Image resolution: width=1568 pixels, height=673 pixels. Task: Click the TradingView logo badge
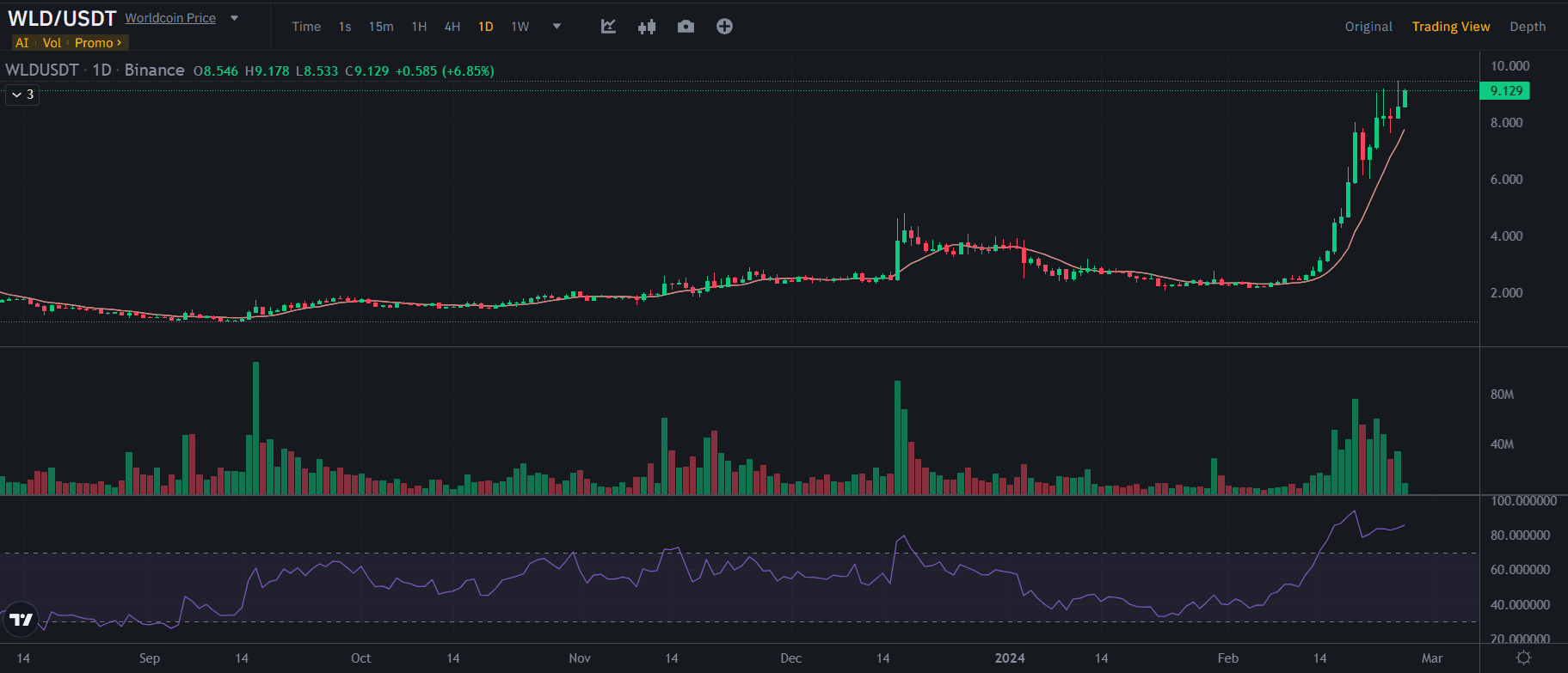(x=21, y=619)
